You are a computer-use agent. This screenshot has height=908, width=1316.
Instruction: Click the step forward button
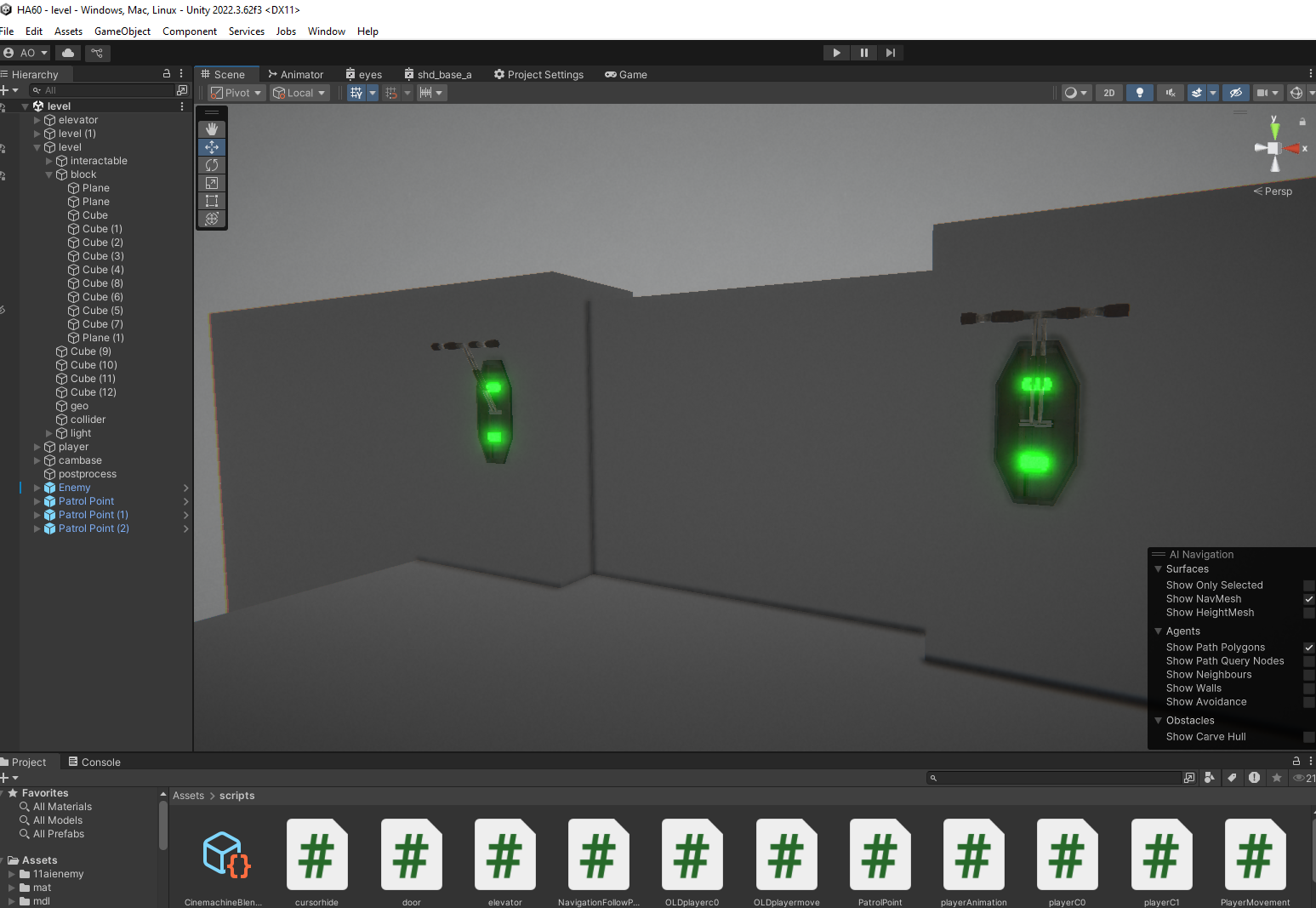[891, 53]
